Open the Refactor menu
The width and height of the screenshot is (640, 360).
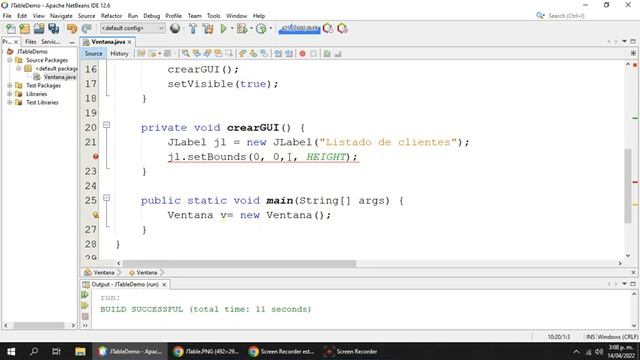click(x=111, y=16)
